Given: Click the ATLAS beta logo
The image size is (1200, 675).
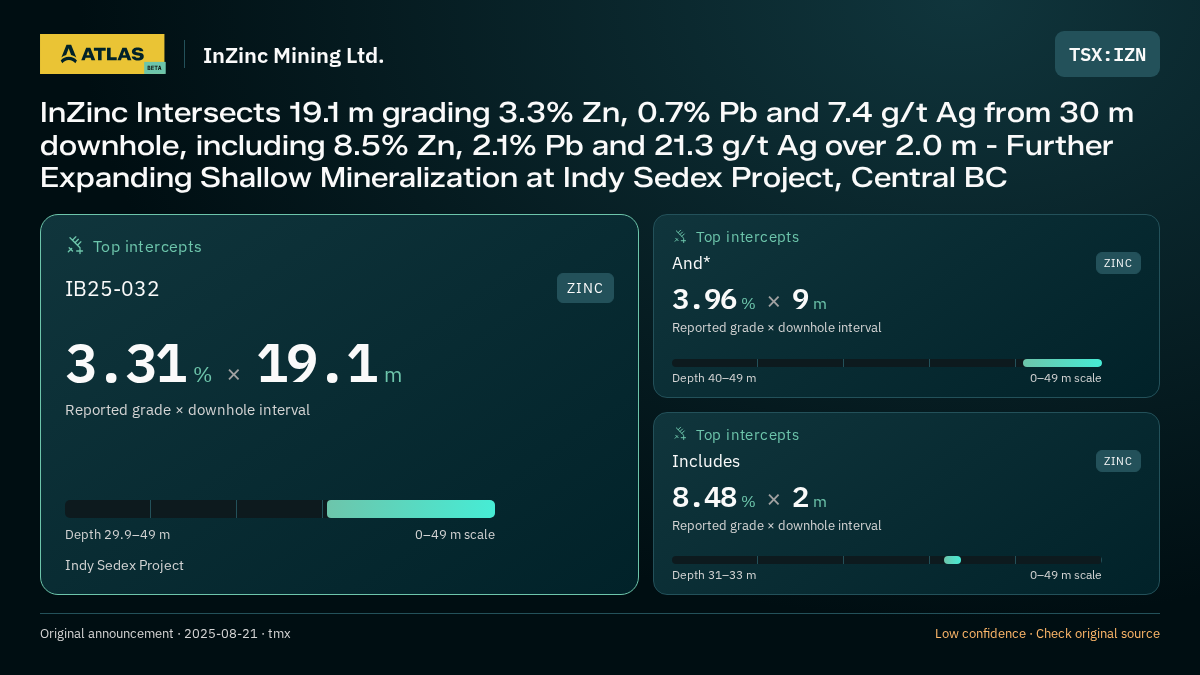Looking at the screenshot, I should tap(102, 54).
